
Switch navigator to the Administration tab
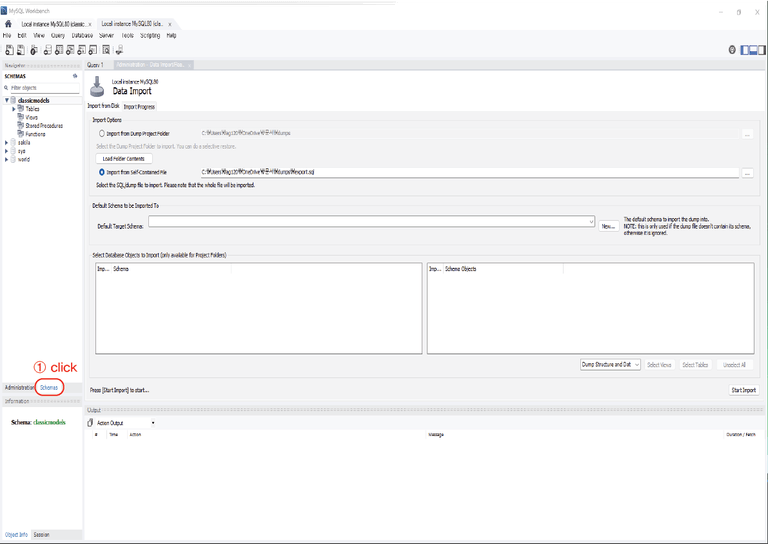[x=19, y=387]
